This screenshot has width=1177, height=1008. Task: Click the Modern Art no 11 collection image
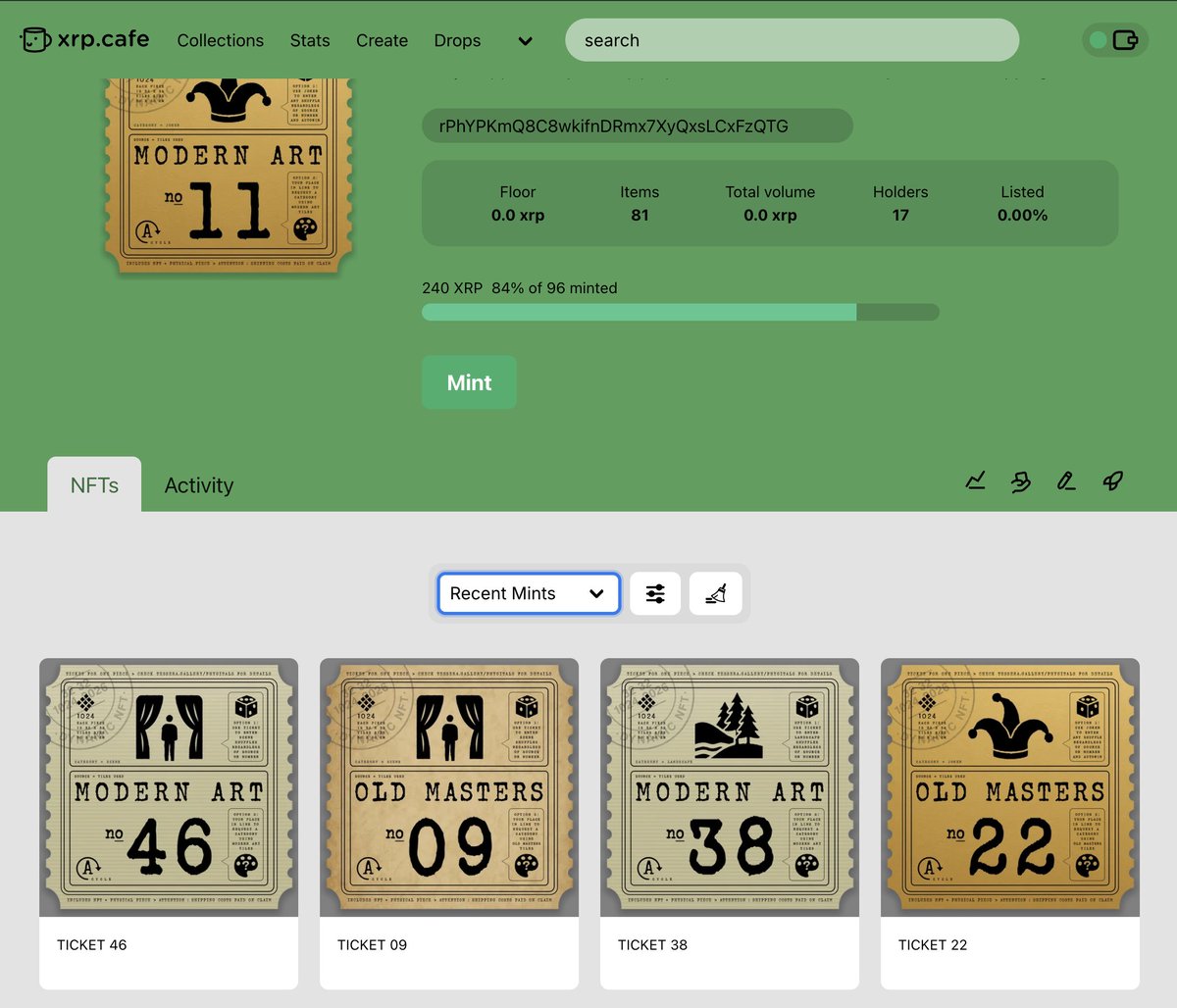click(x=230, y=175)
